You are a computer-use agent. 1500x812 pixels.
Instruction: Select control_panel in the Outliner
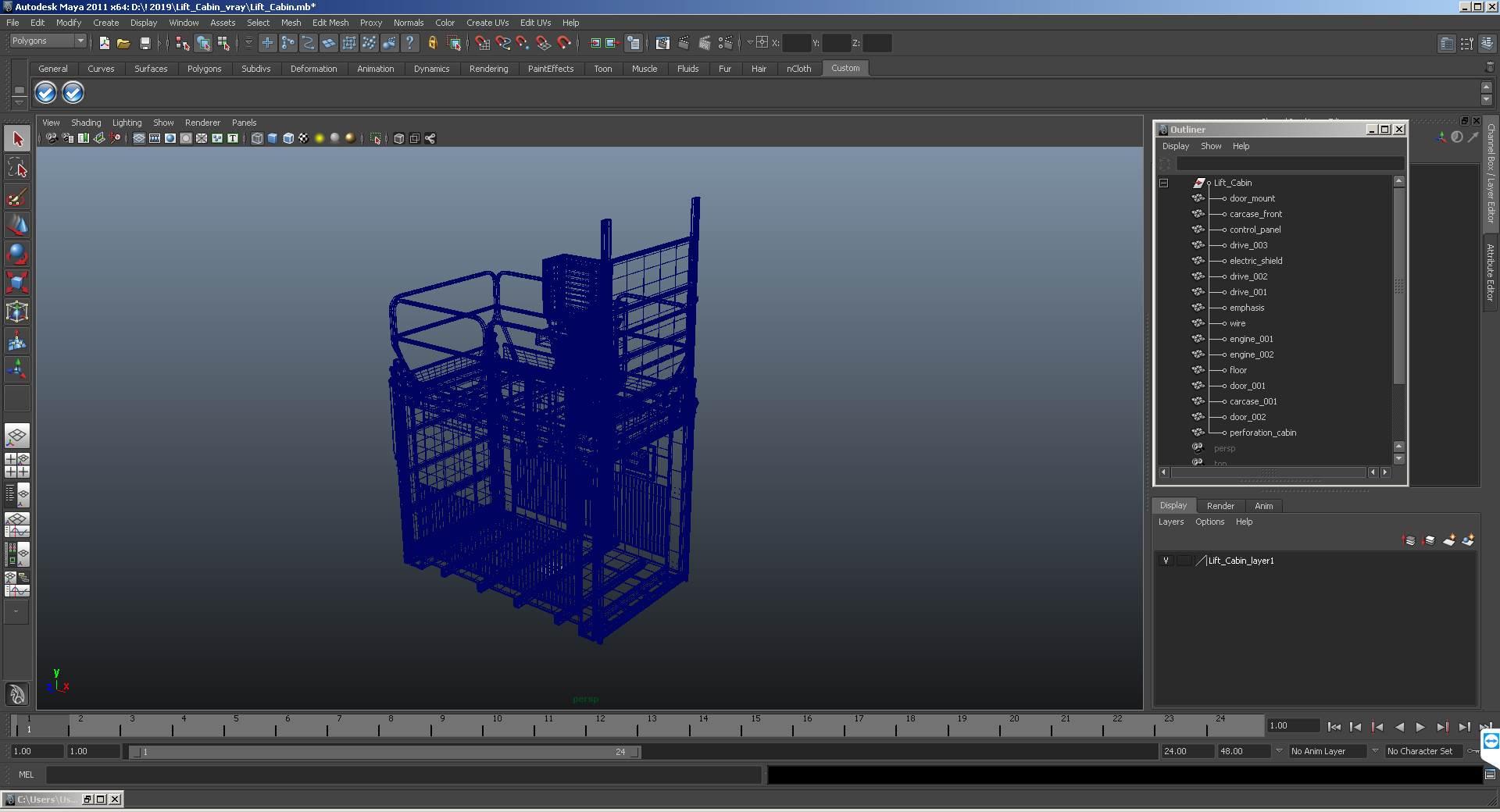coord(1255,230)
